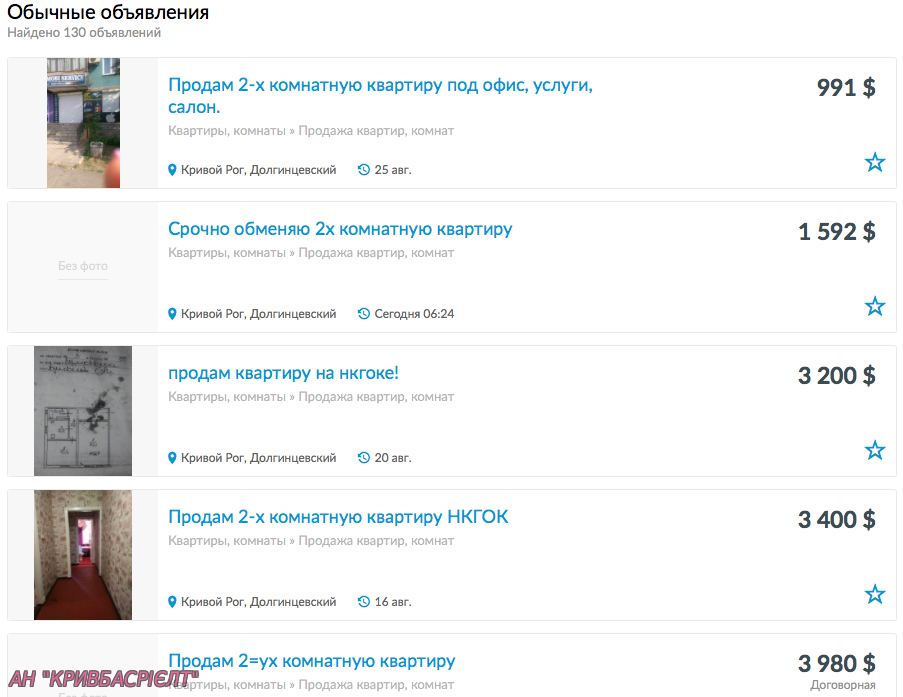Click location pin on the НКГОК listing row
Screen dimensions: 903x697
pos(172,602)
